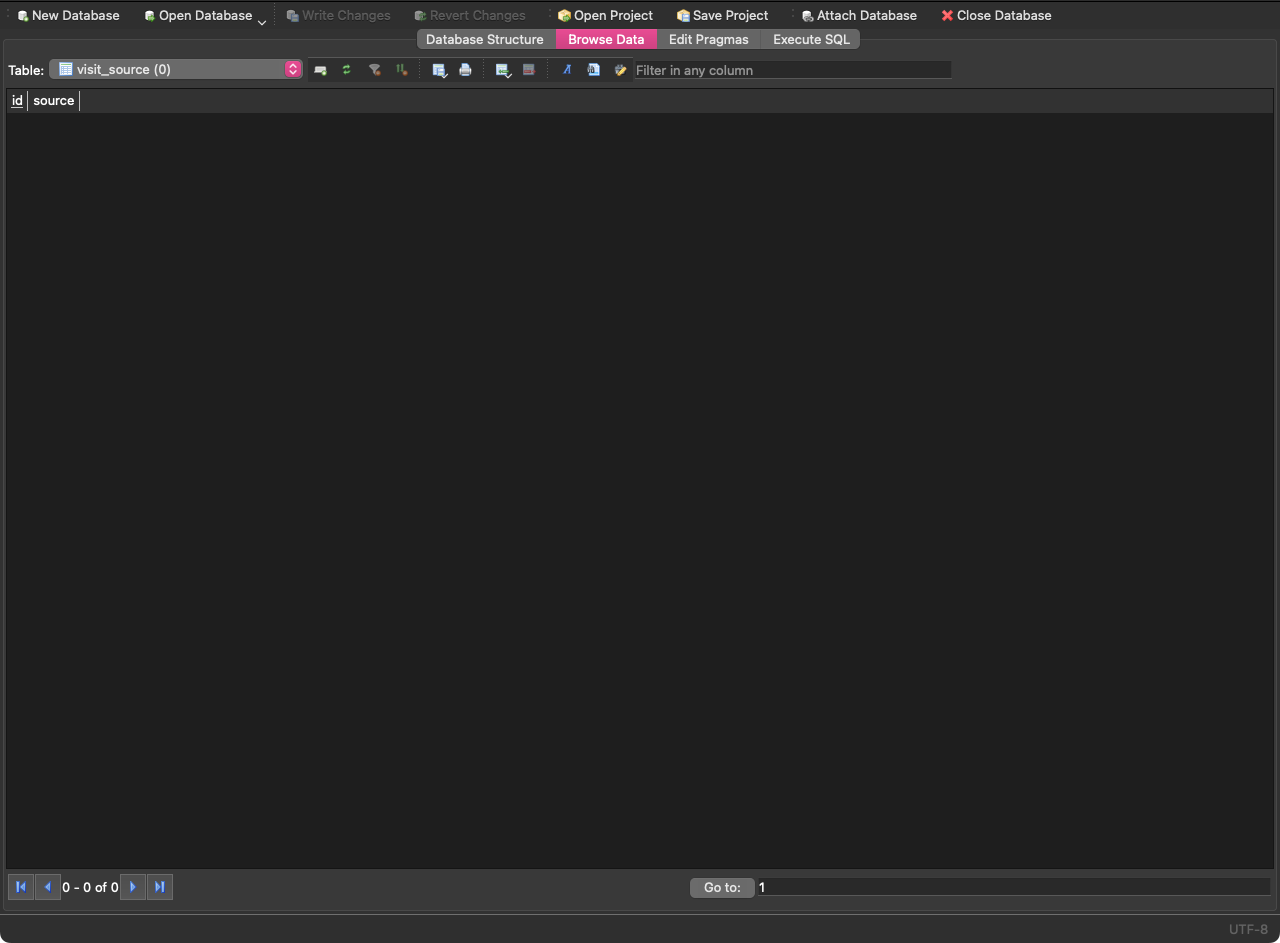This screenshot has height=943, width=1280.
Task: Open a new database via New Database
Action: coord(68,15)
